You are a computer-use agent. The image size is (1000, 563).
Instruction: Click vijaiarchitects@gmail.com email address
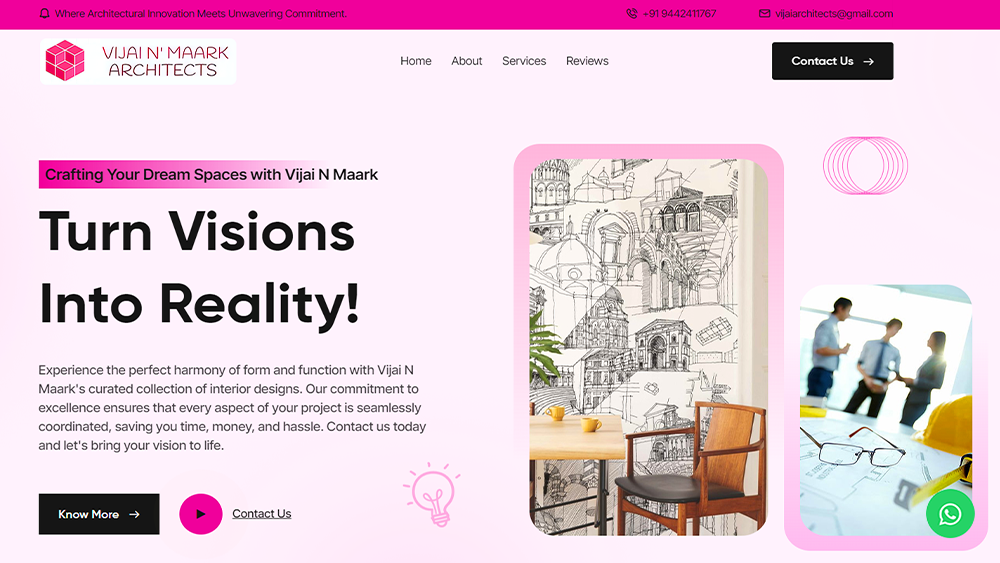[x=834, y=13]
